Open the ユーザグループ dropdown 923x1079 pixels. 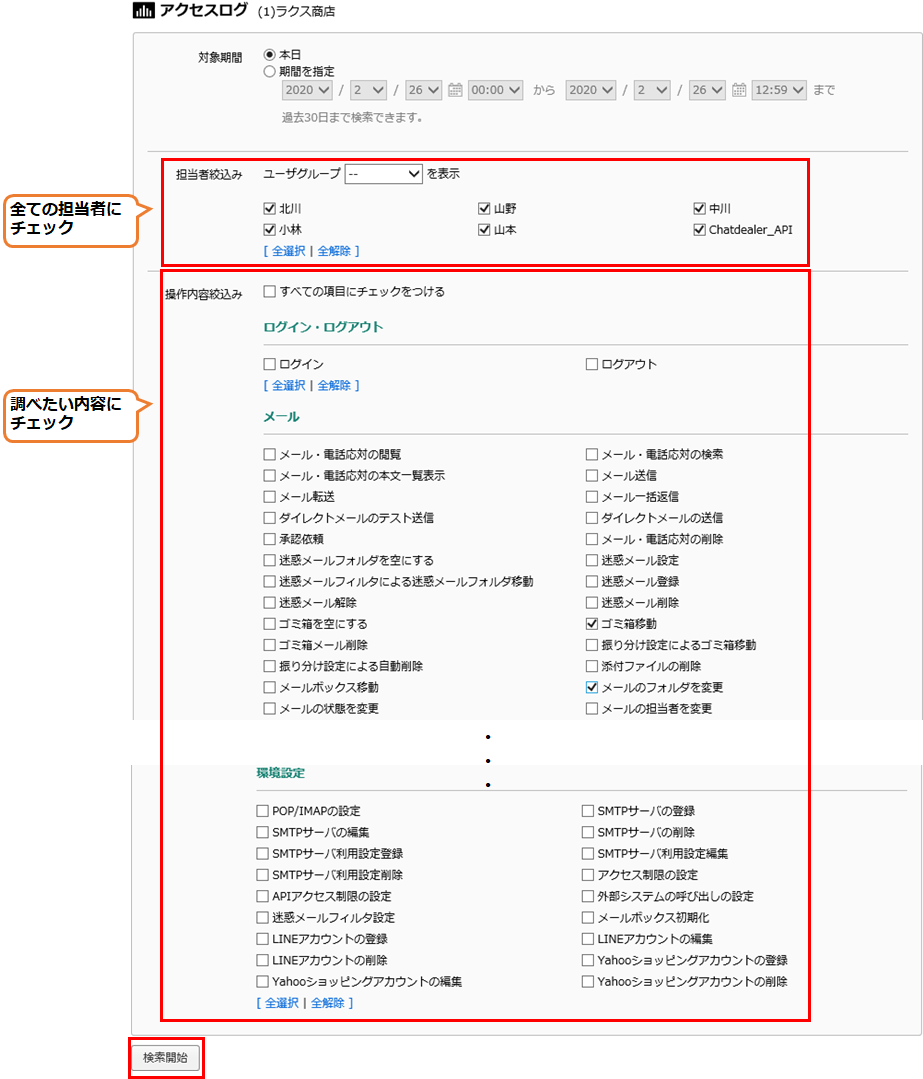point(383,174)
